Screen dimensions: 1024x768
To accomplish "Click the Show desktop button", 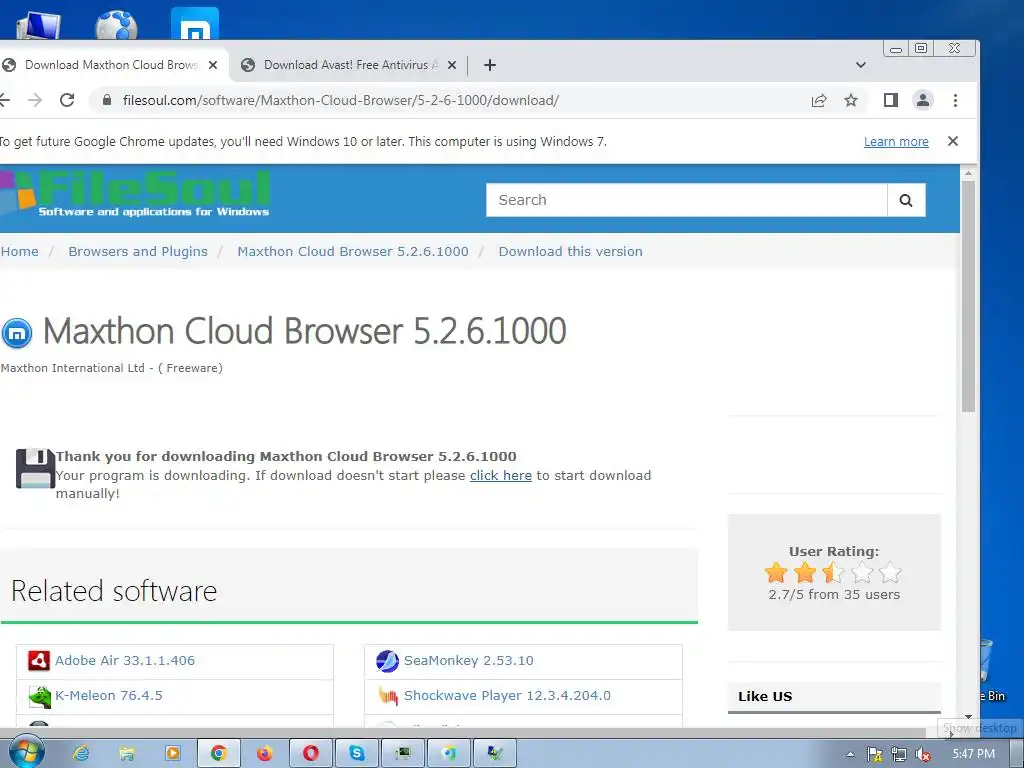I will click(x=1017, y=754).
